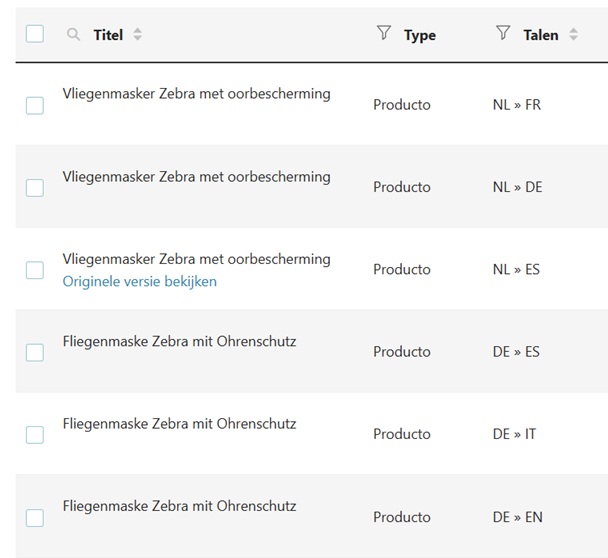Viewport: 608px width, 558px height.
Task: Click the Titel column header label
Action: click(x=108, y=35)
